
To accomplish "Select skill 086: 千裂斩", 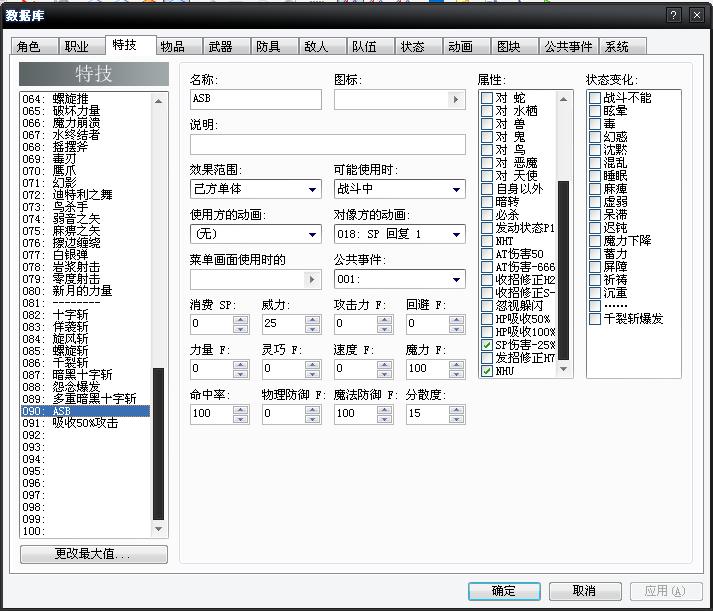I will coord(85,363).
